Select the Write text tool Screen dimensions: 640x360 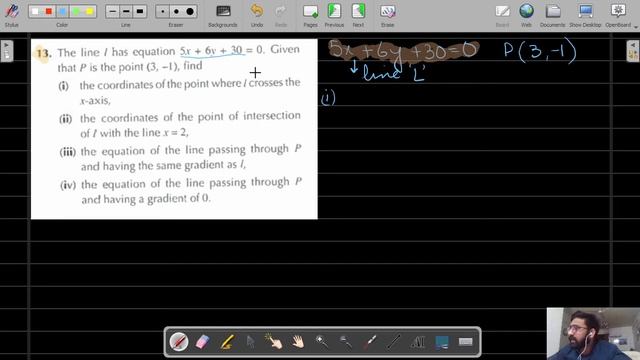[x=418, y=342]
